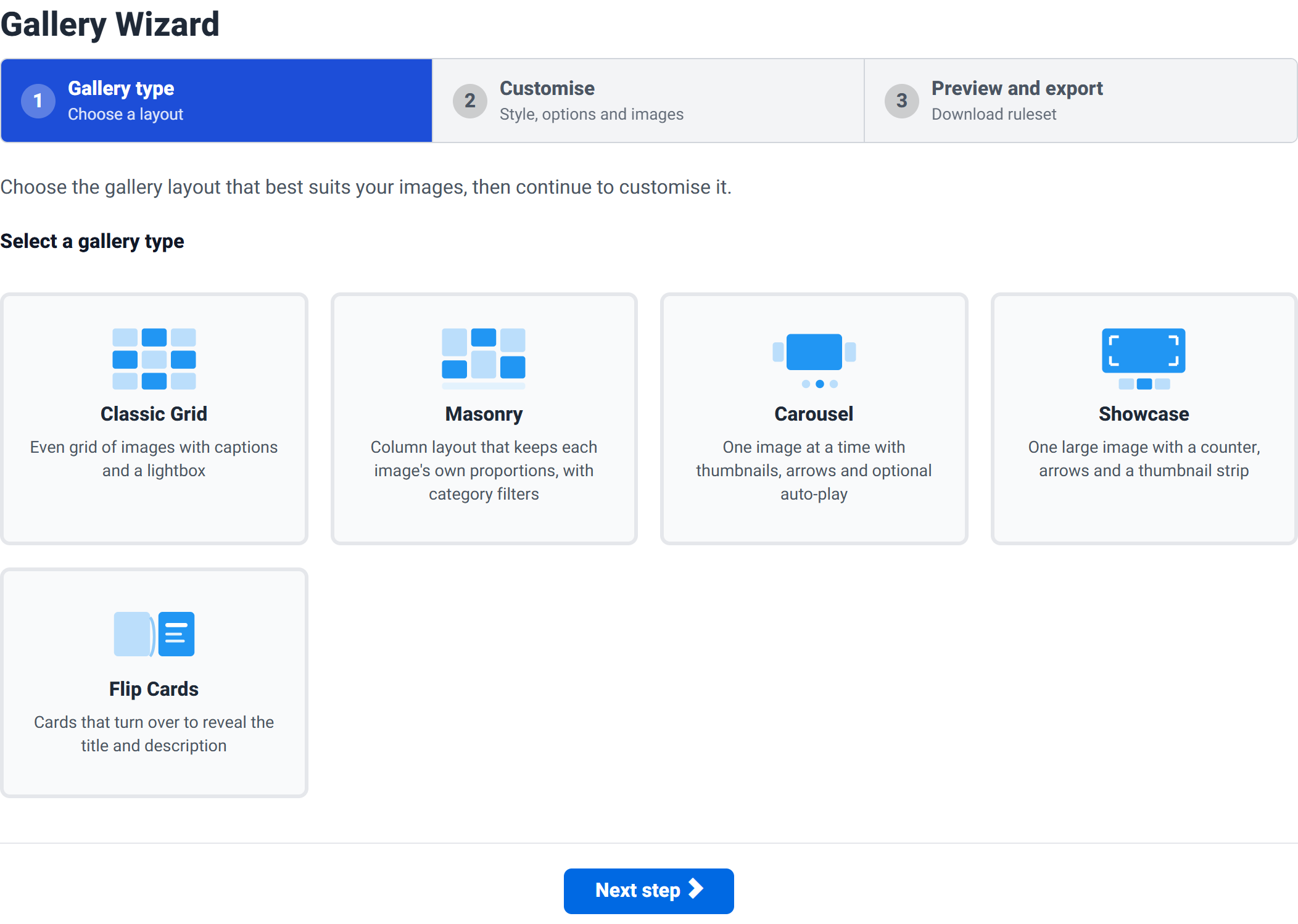Select the Classic Grid layout icon
1298x924 pixels.
point(154,358)
